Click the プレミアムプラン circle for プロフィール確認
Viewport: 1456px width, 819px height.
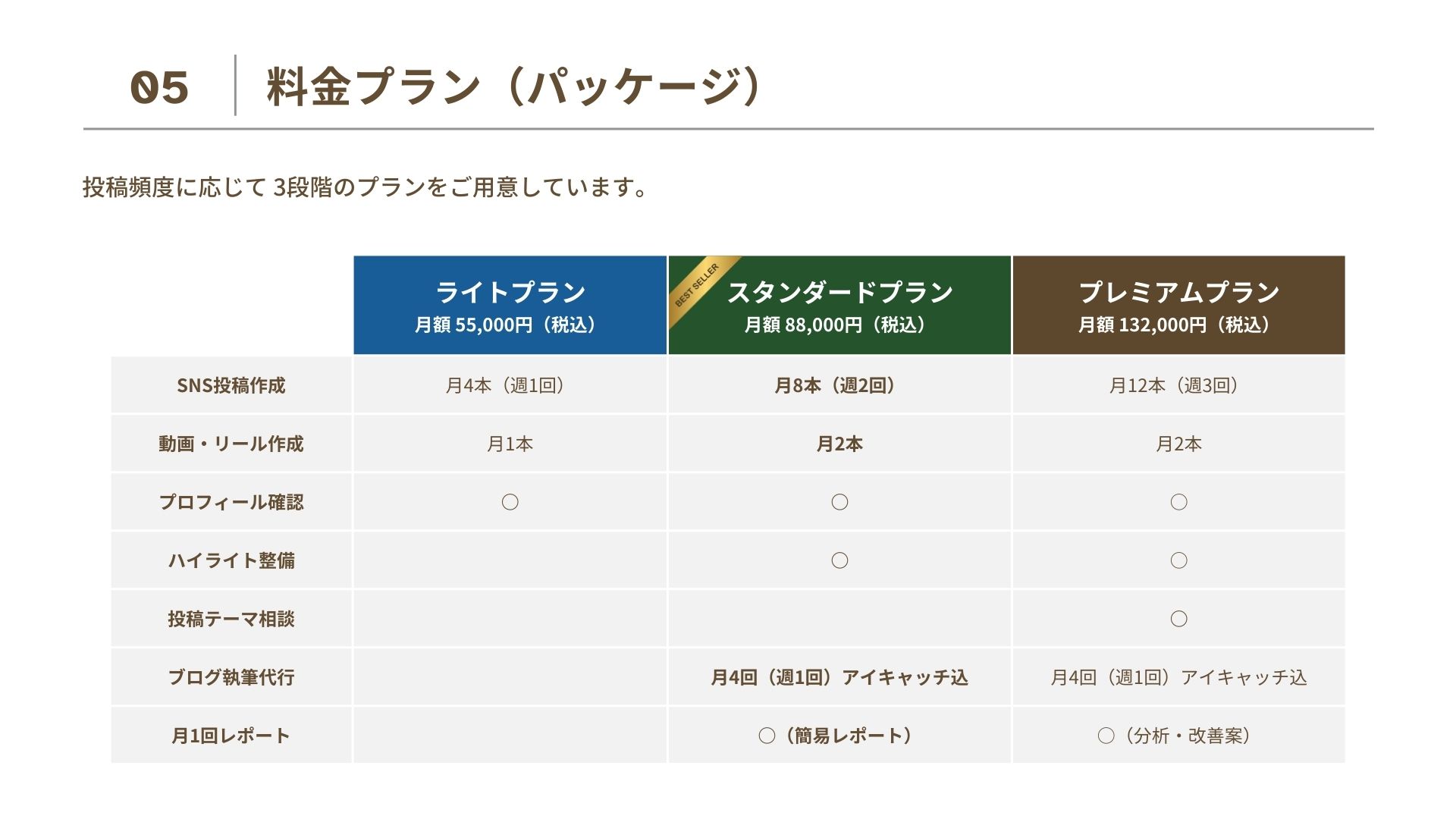[x=1178, y=502]
